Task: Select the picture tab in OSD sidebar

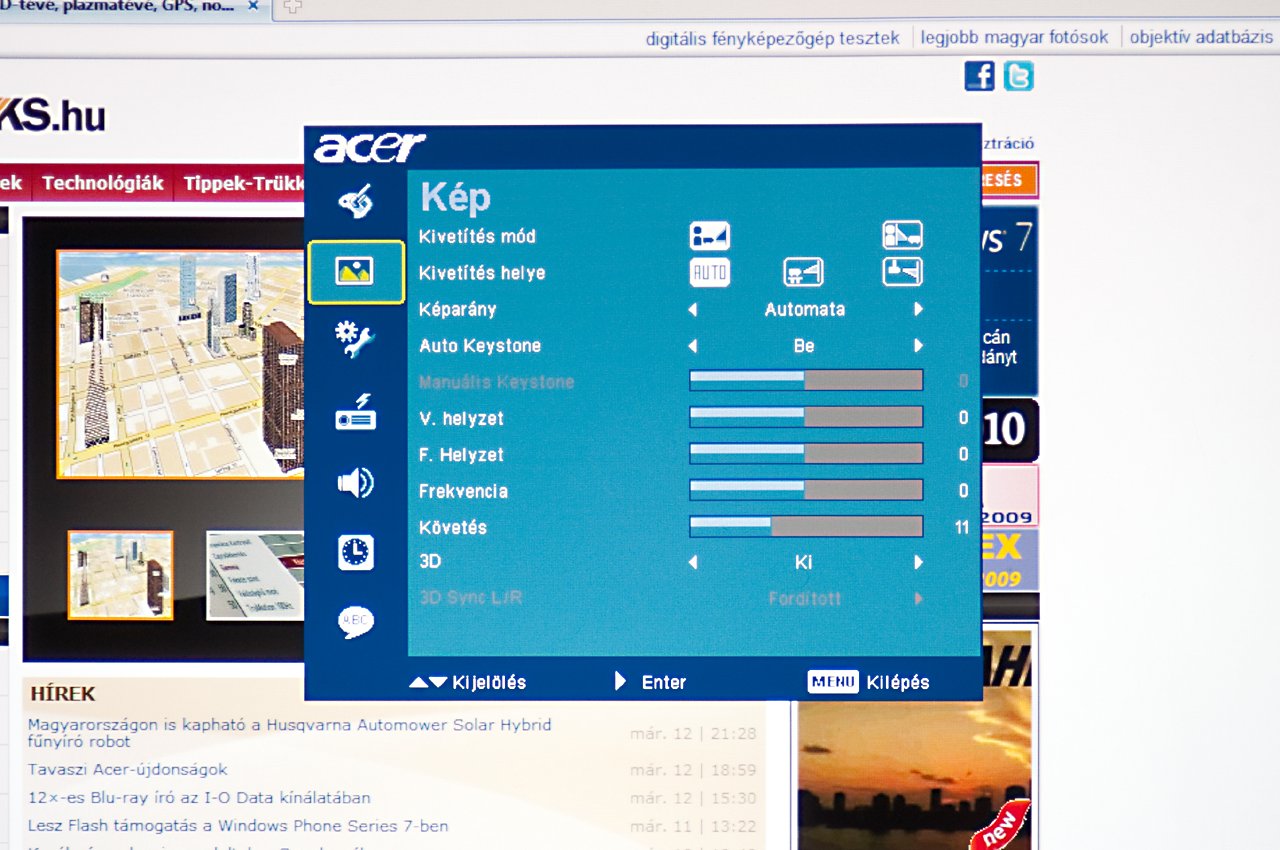Action: [355, 271]
